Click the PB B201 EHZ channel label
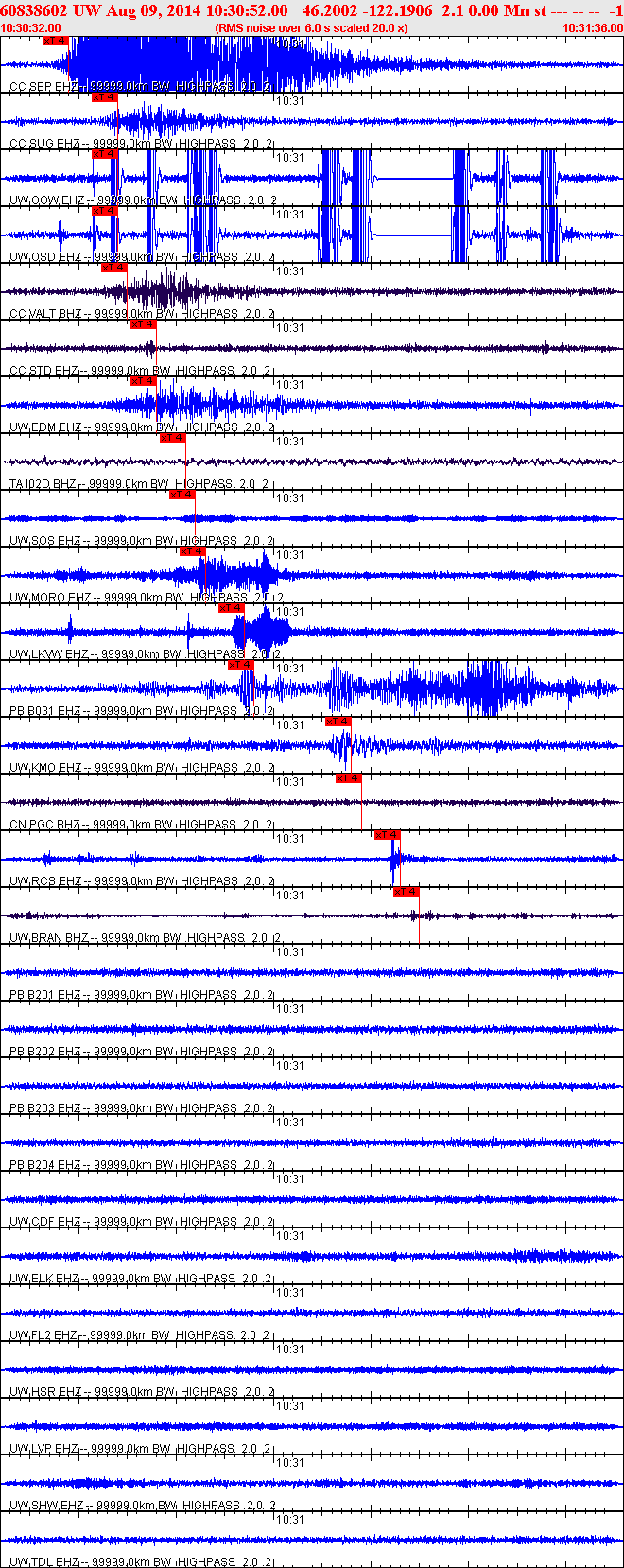This screenshot has height=1568, width=624. coord(45,995)
